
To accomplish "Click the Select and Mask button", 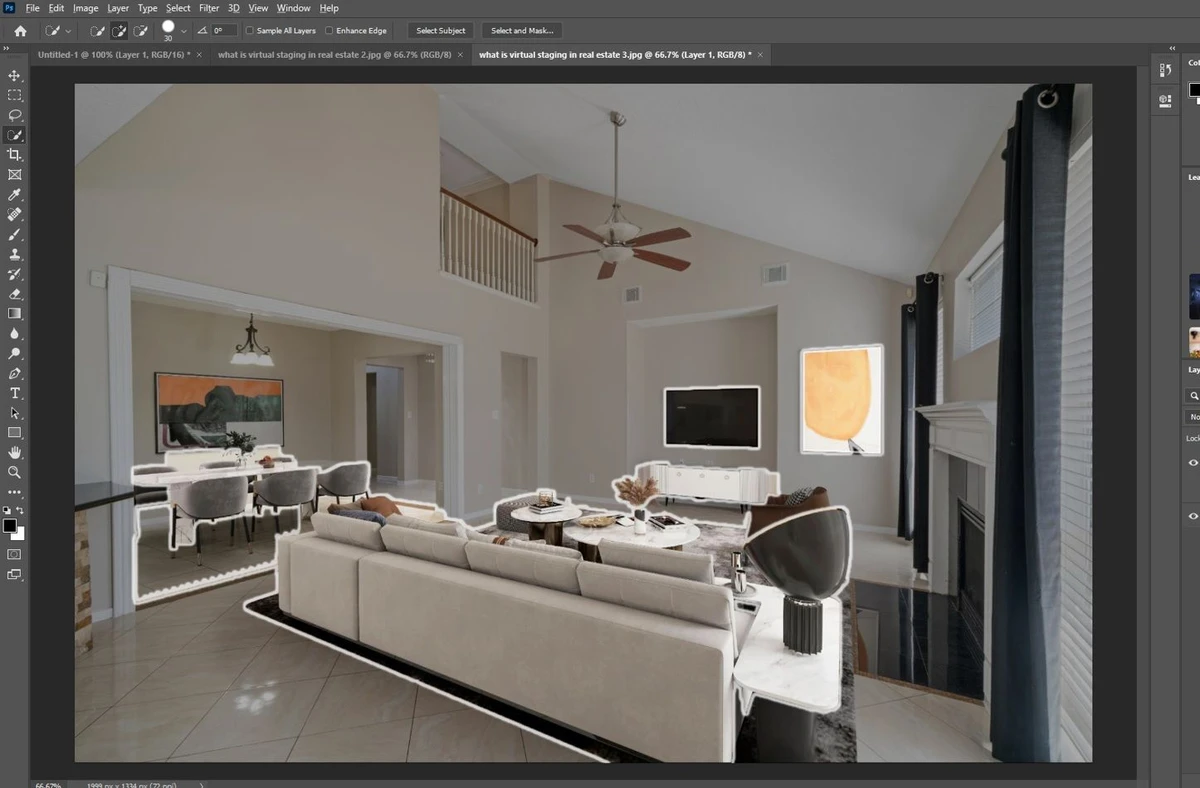I will coord(521,30).
